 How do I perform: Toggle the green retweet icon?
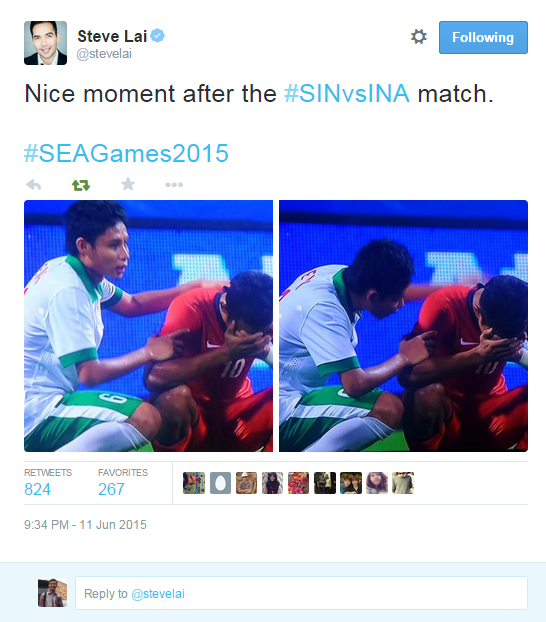tap(81, 185)
